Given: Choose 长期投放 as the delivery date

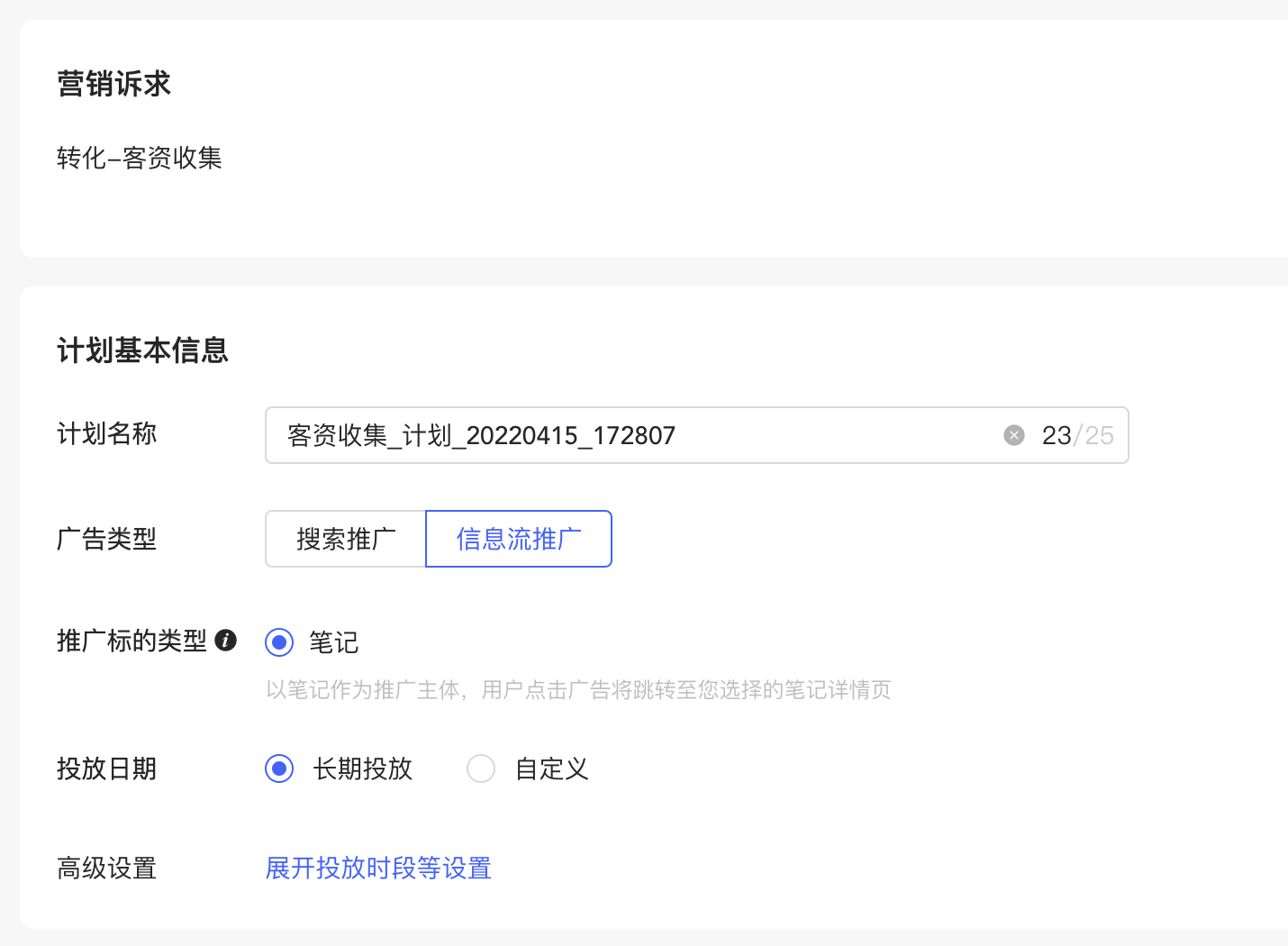Looking at the screenshot, I should 279,769.
